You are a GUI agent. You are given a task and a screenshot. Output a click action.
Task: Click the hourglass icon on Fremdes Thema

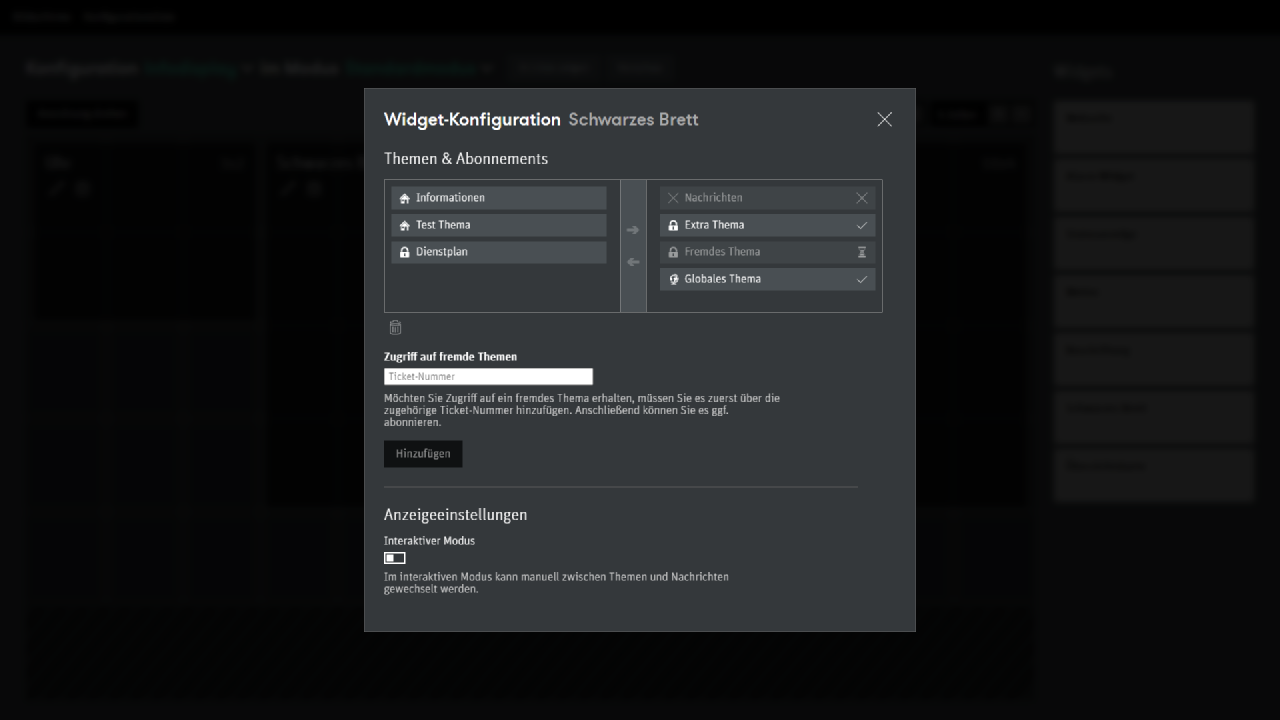(862, 252)
